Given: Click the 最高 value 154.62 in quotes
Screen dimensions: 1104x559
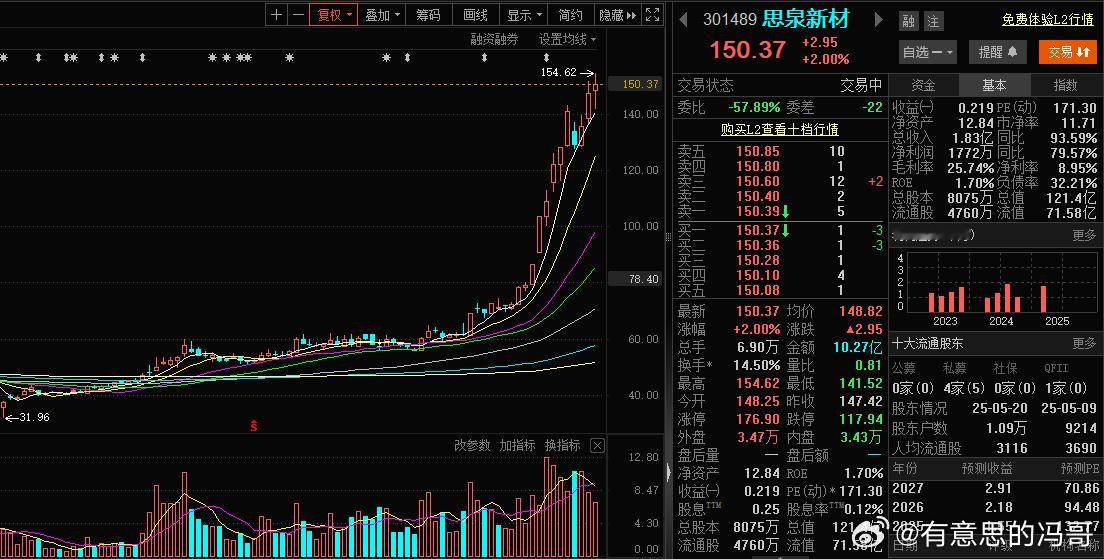Looking at the screenshot, I should pyautogui.click(x=758, y=384).
